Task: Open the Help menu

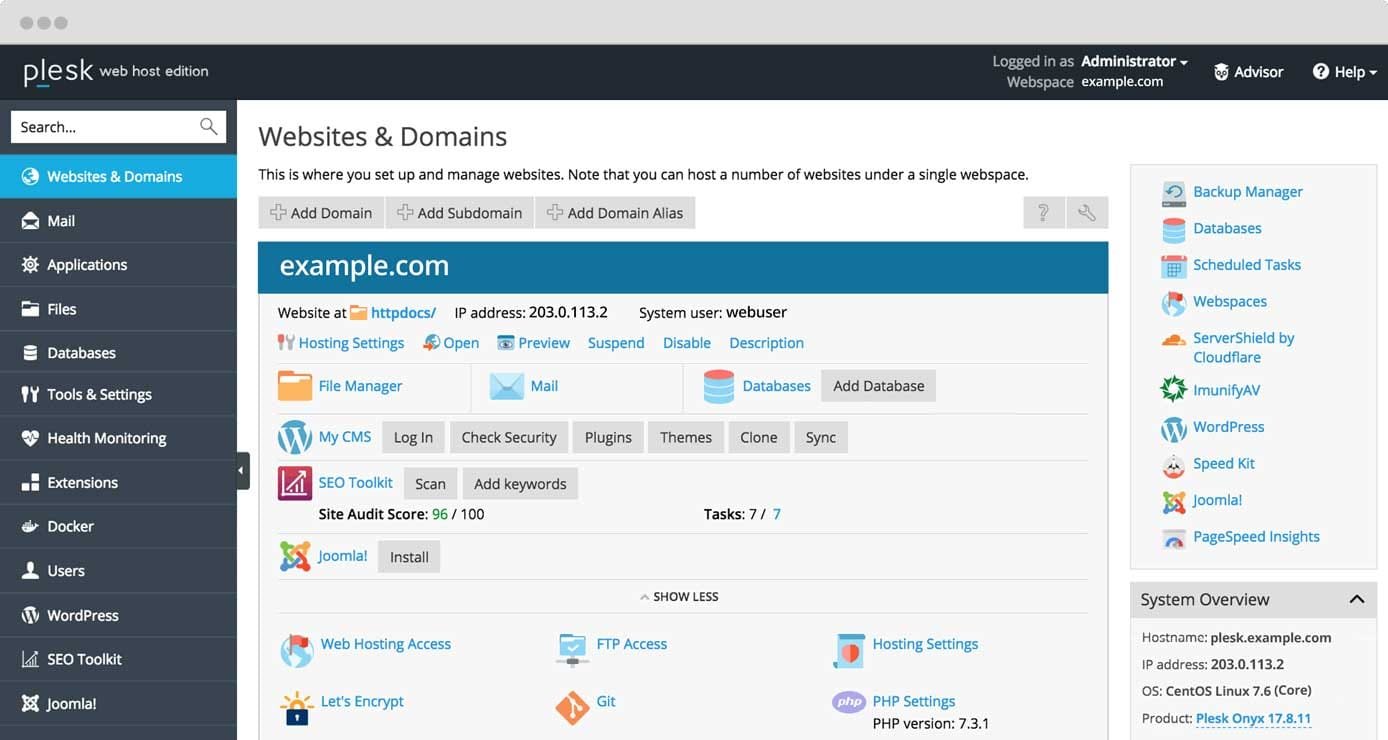Action: (x=1345, y=71)
